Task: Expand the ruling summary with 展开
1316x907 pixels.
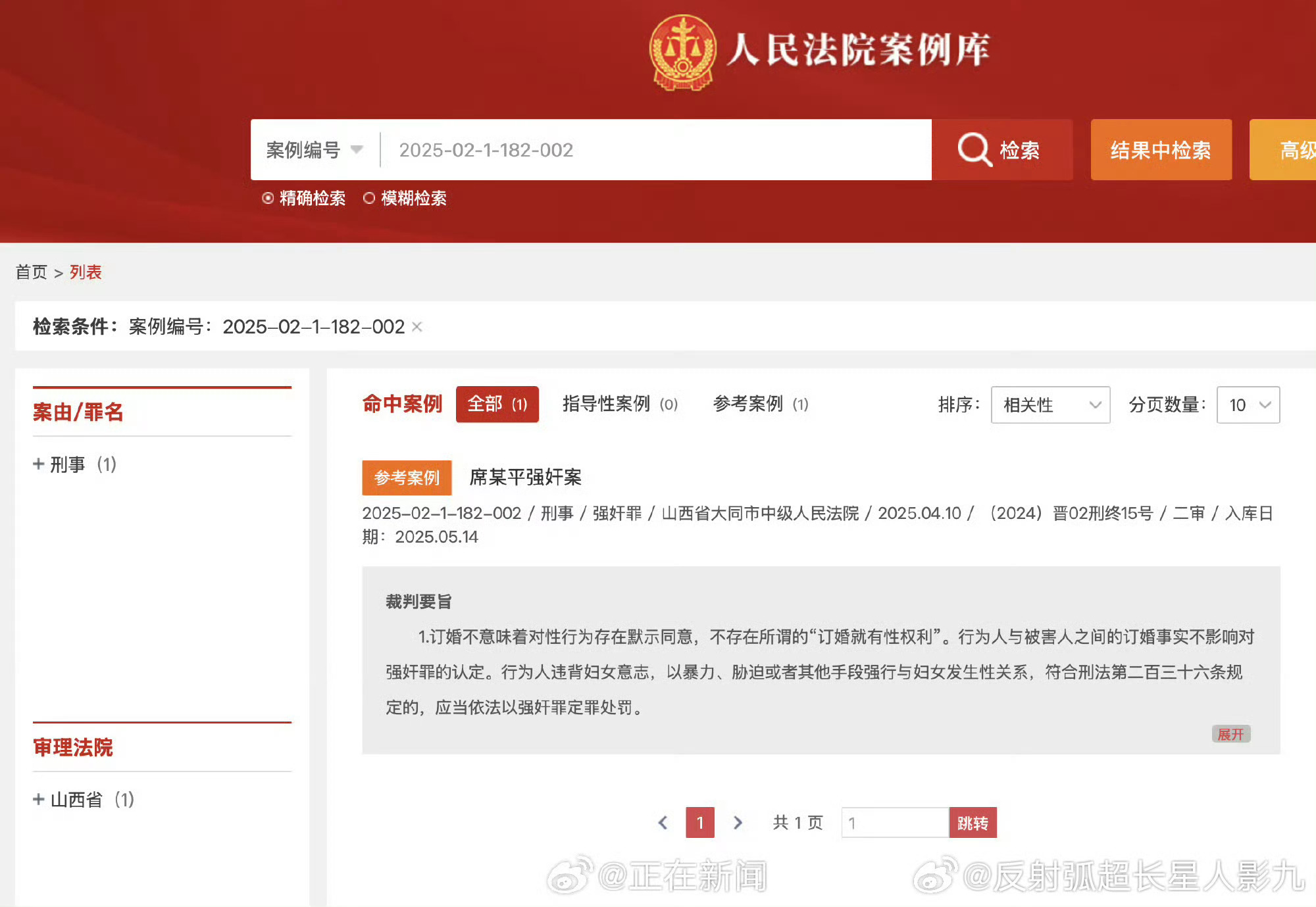Action: (x=1230, y=734)
